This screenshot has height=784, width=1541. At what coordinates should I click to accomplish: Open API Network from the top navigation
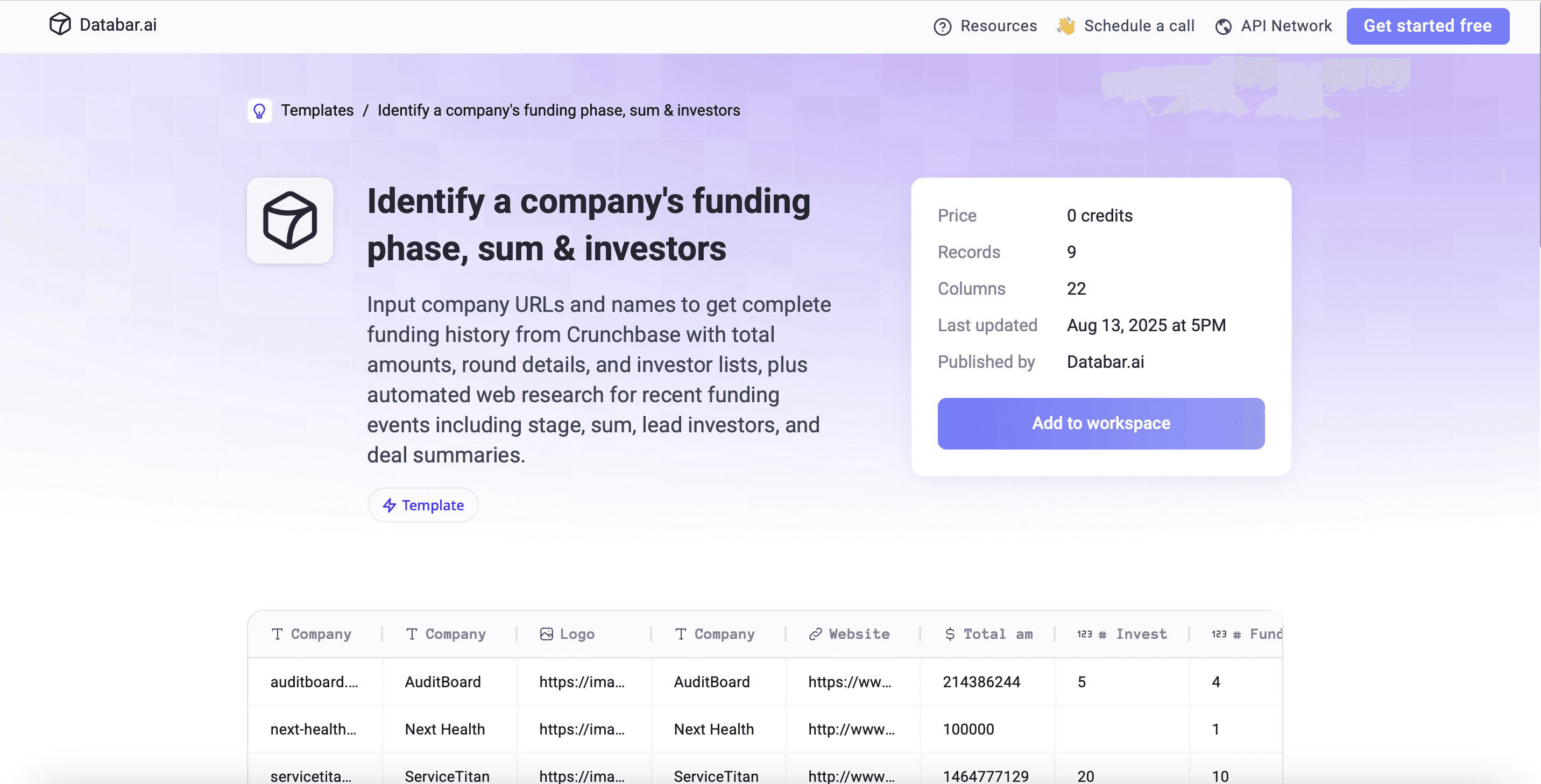pyautogui.click(x=1286, y=26)
